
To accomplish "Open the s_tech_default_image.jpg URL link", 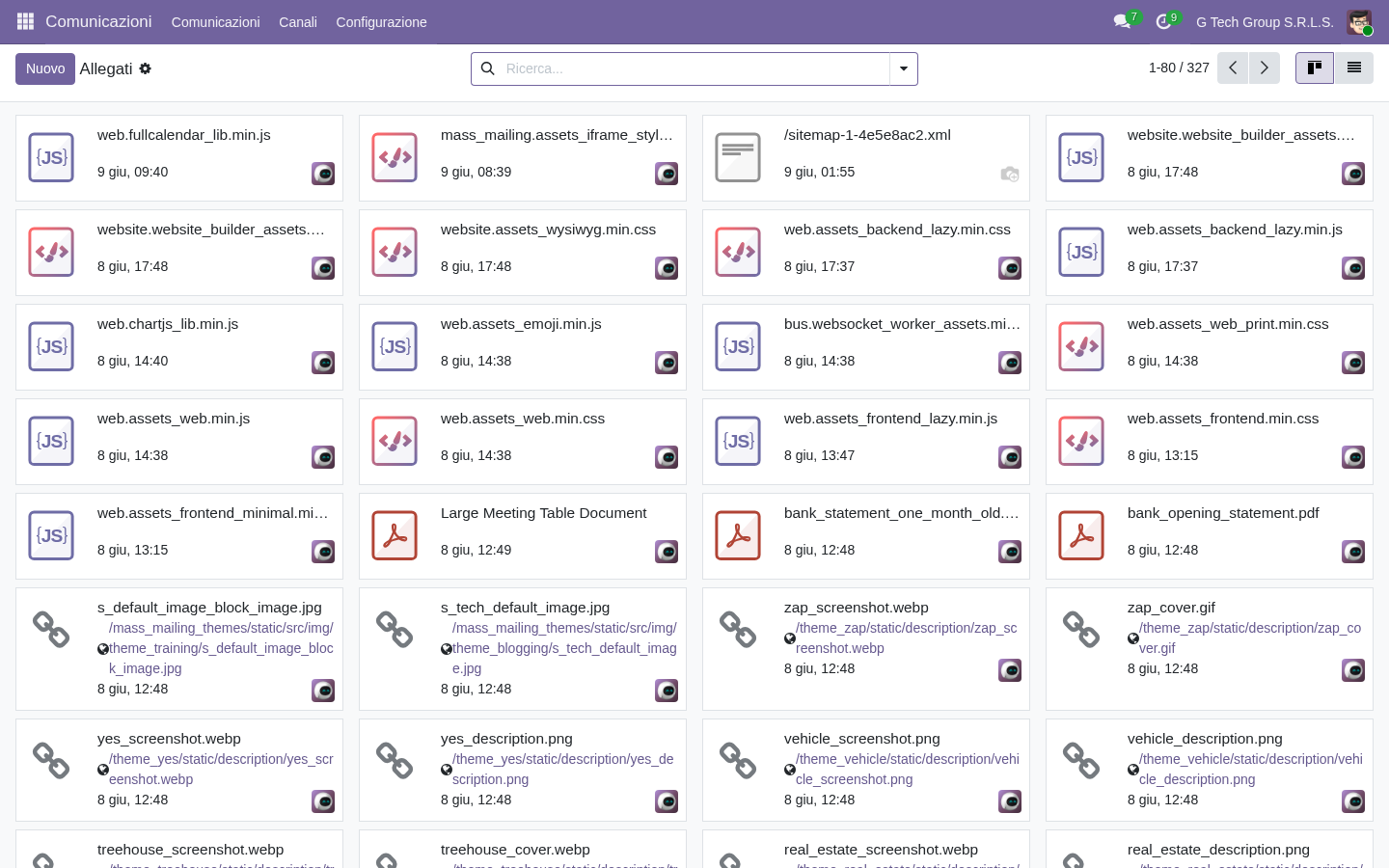I will click(564, 648).
